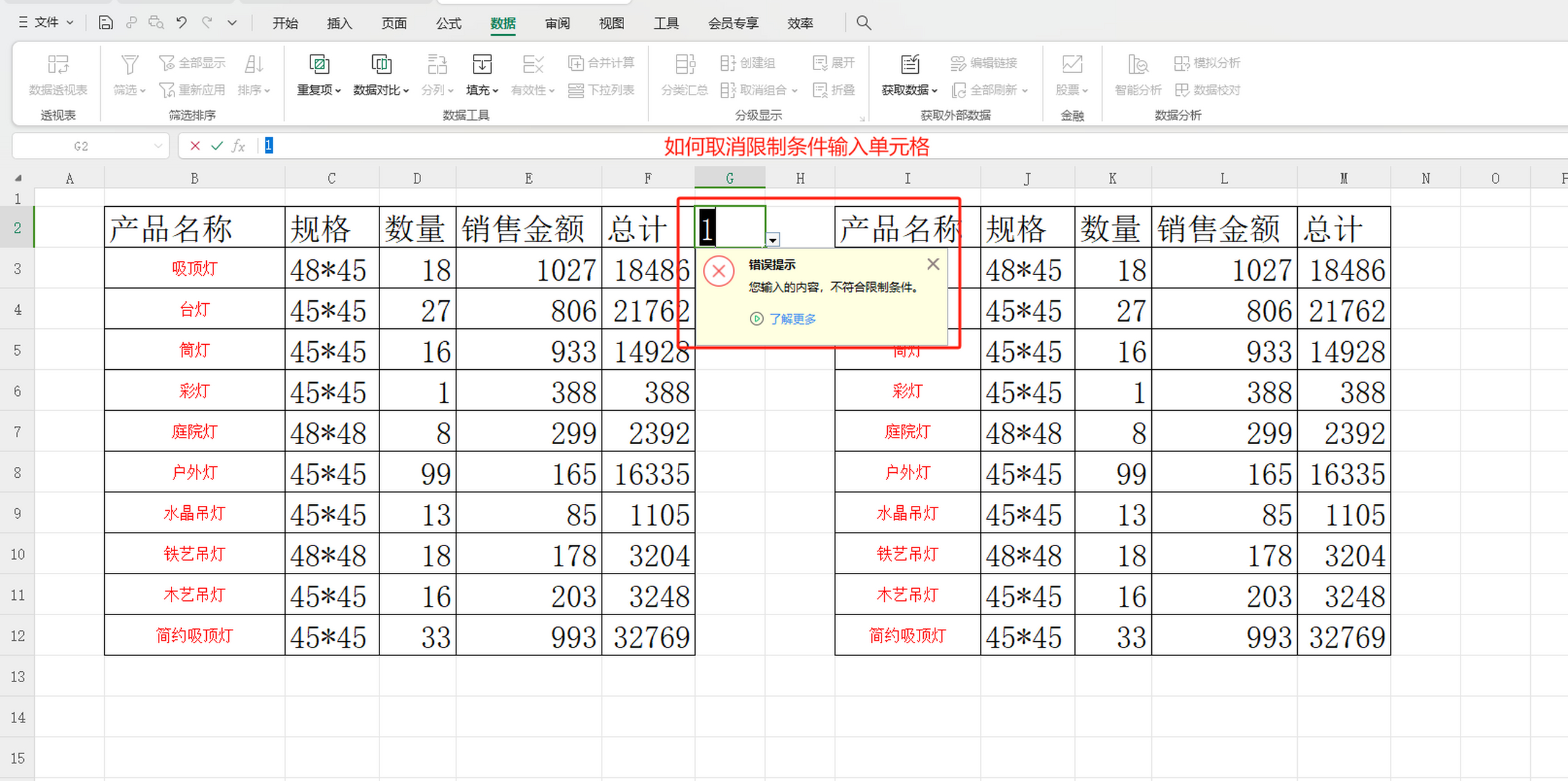
Task: Select row 13 header
Action: point(18,676)
